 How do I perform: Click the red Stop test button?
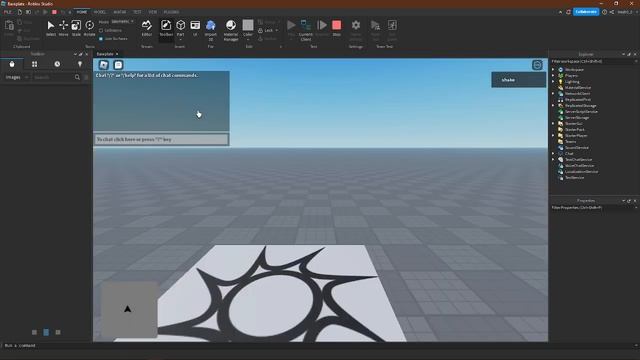point(336,28)
